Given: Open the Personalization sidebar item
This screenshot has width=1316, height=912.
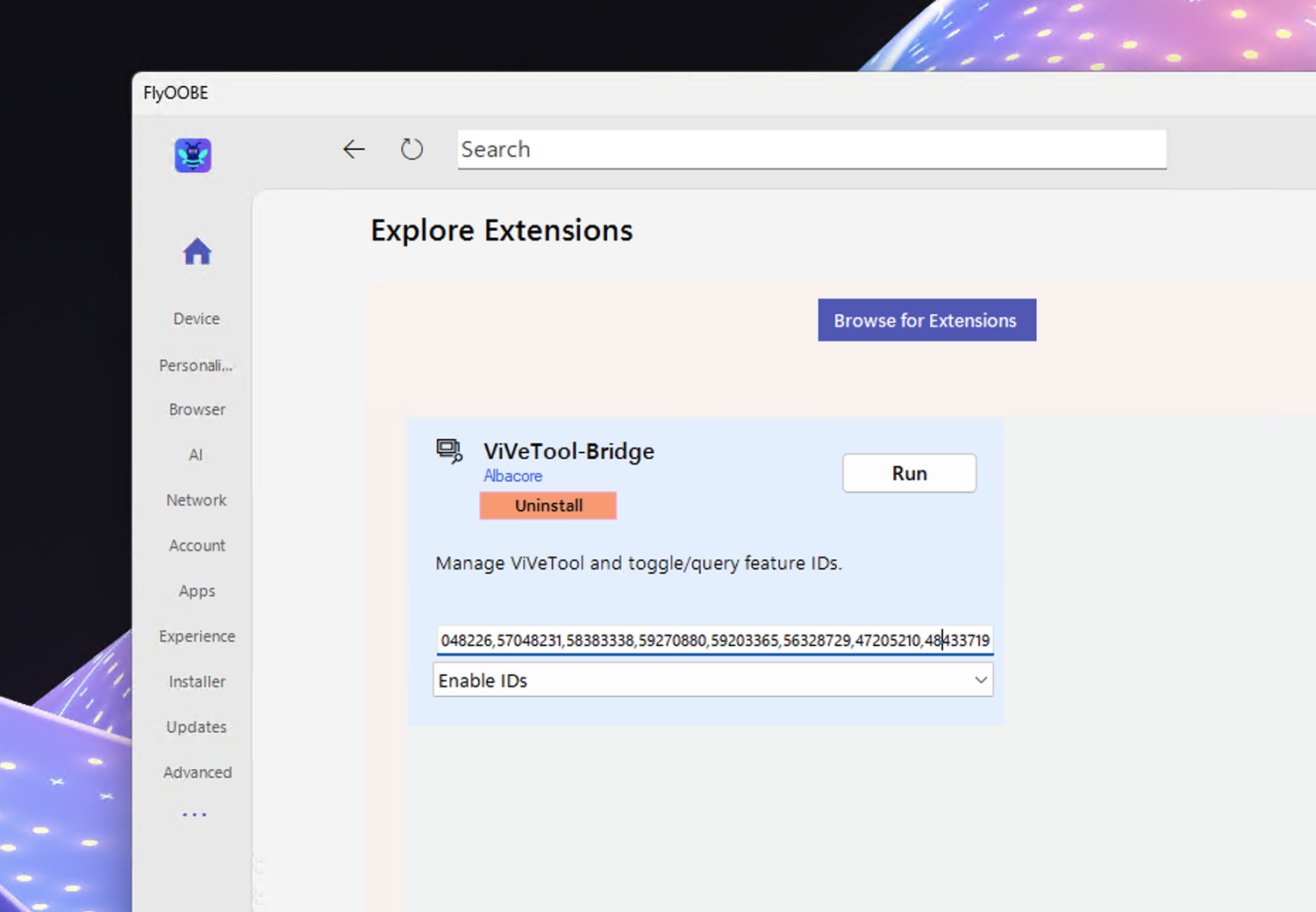Looking at the screenshot, I should tap(196, 365).
